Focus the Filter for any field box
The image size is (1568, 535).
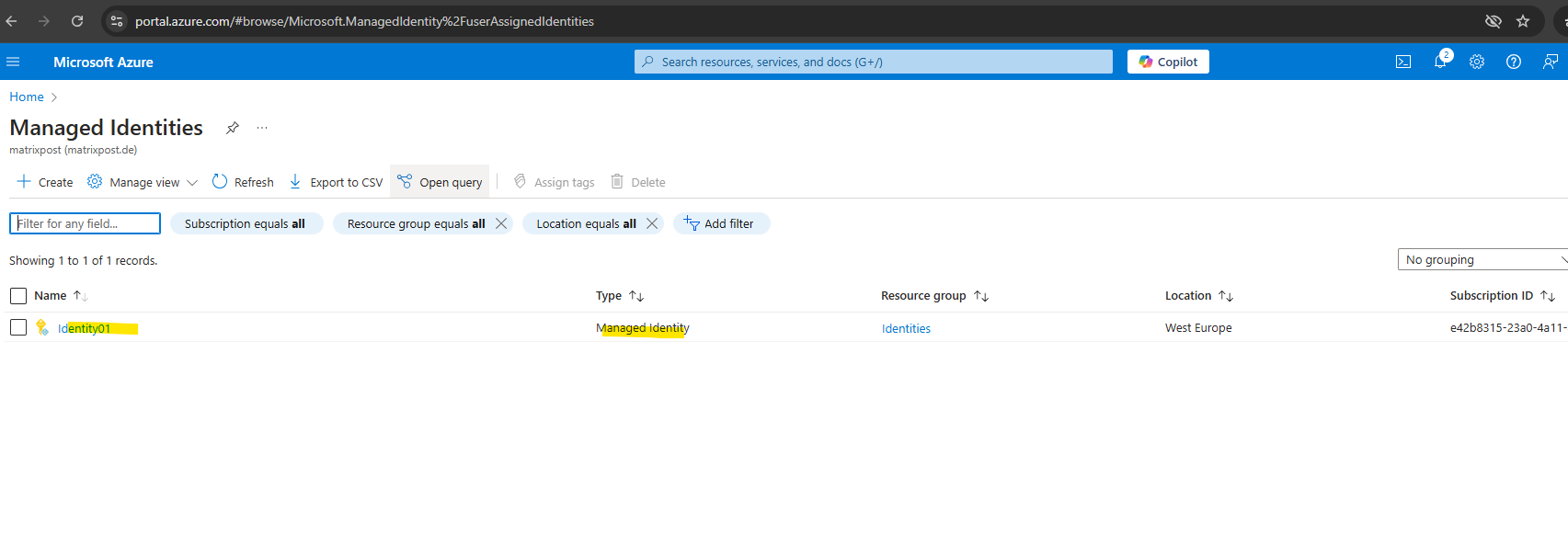pyautogui.click(x=85, y=223)
